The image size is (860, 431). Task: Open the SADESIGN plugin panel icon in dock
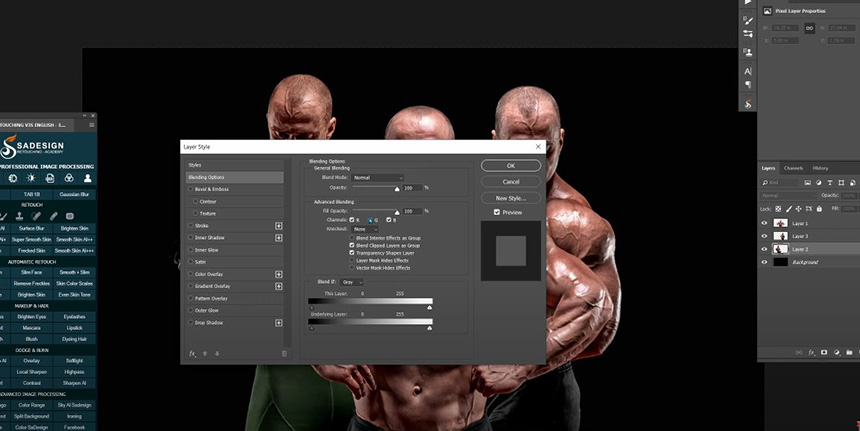point(748,104)
